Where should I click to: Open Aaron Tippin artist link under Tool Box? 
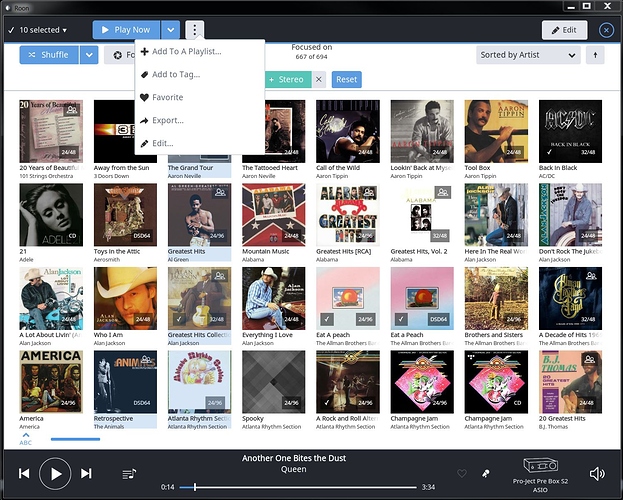click(480, 176)
